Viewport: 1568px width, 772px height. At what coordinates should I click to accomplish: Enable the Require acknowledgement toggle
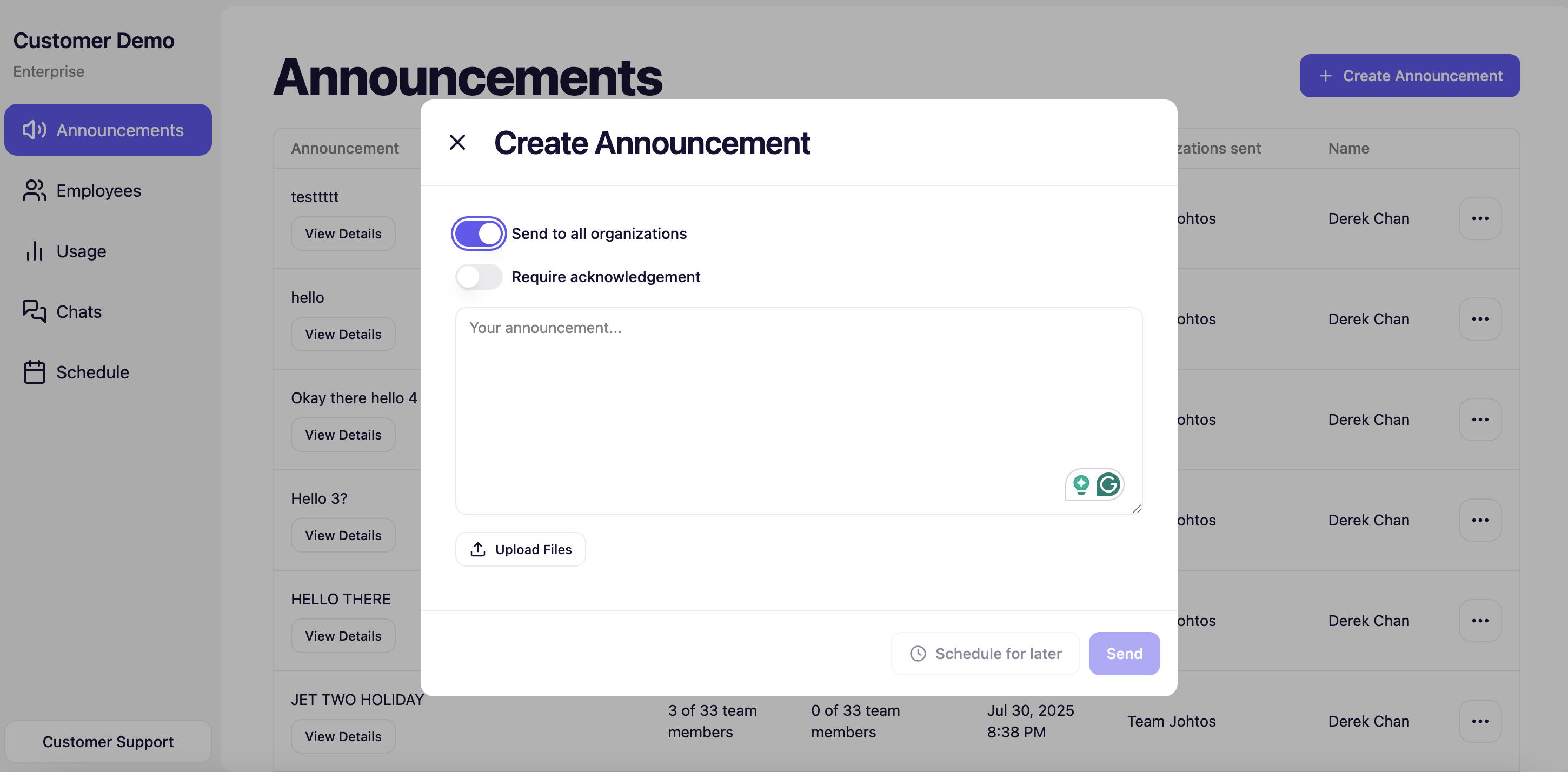479,276
